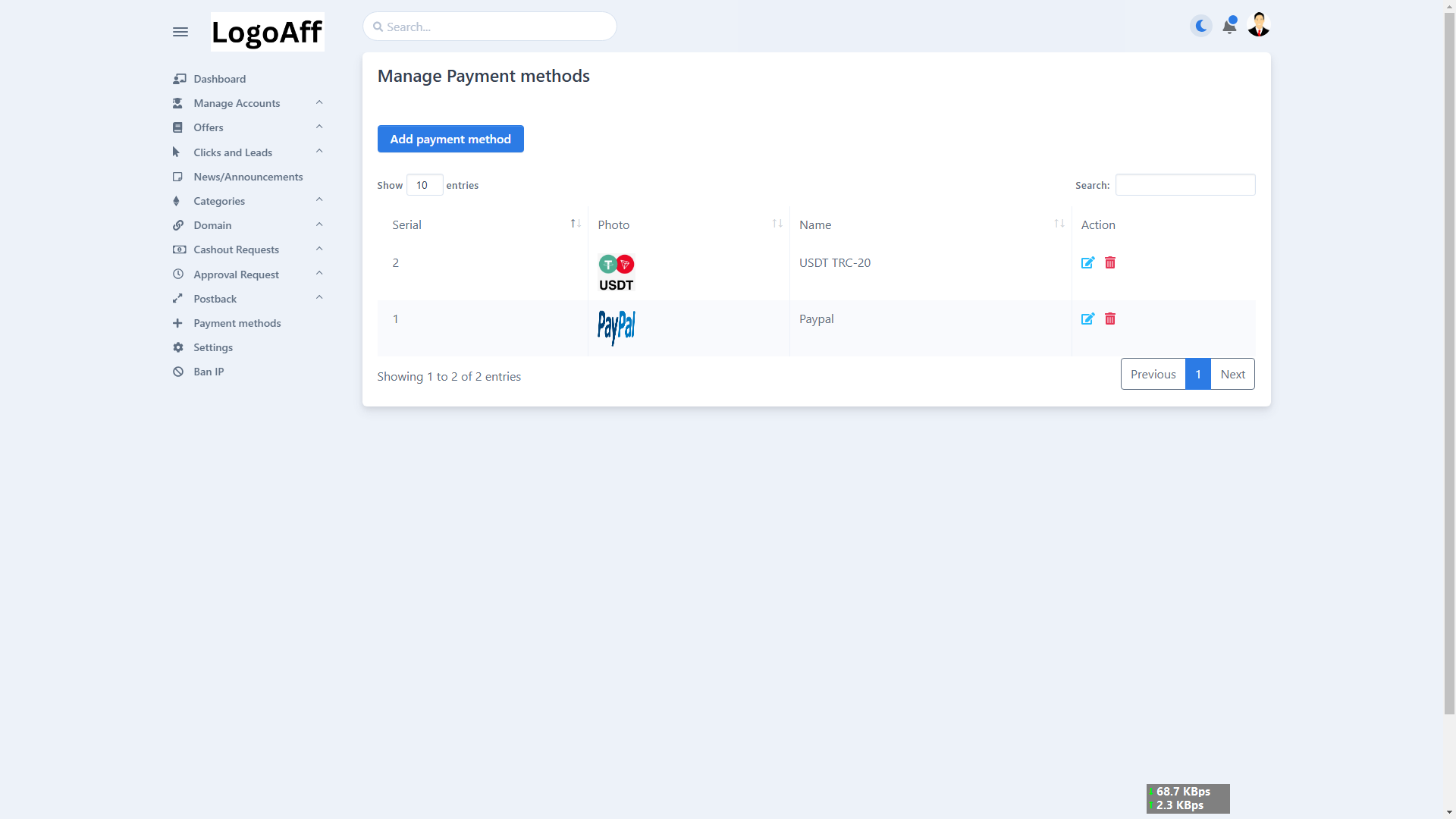
Task: Delete the USDT TRC-20 payment method
Action: [1110, 263]
